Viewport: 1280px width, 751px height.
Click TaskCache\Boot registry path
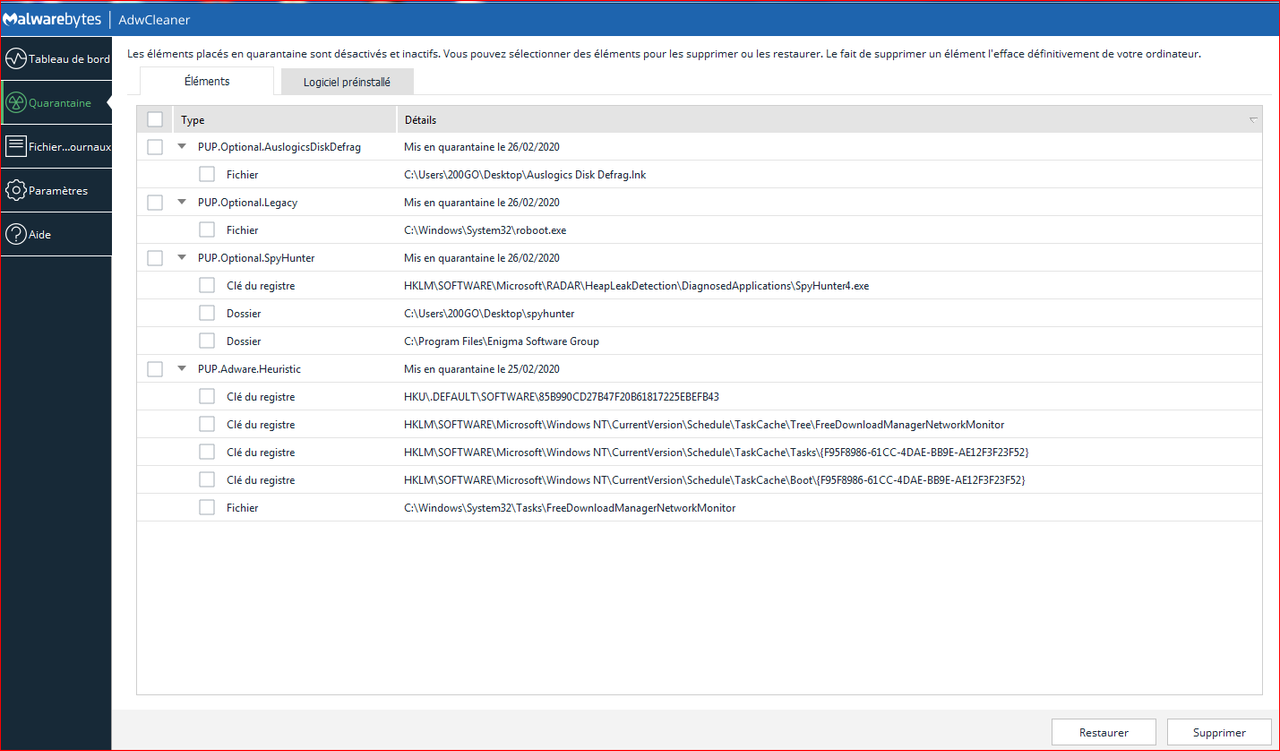[x=714, y=480]
